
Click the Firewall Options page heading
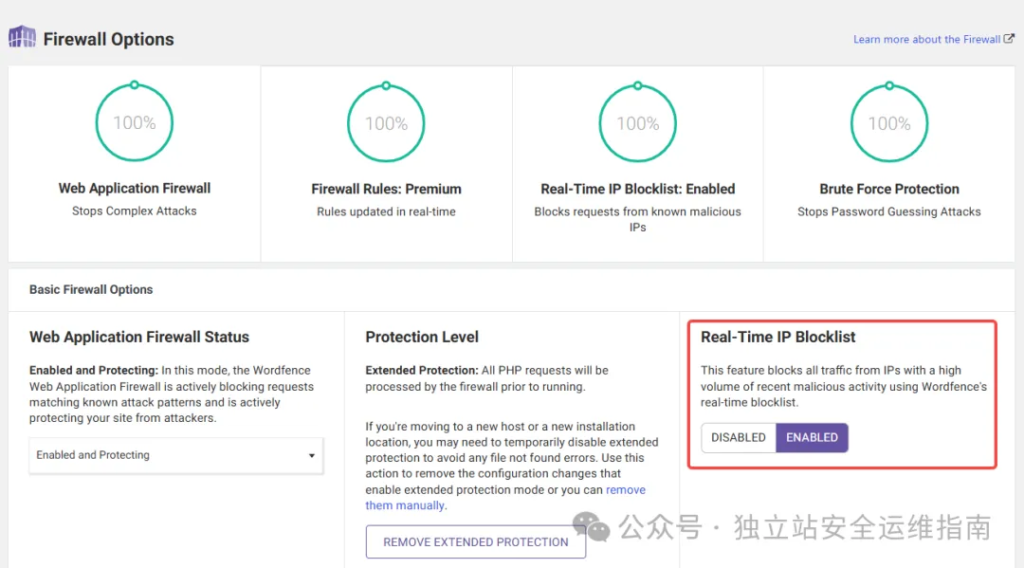pyautogui.click(x=108, y=39)
